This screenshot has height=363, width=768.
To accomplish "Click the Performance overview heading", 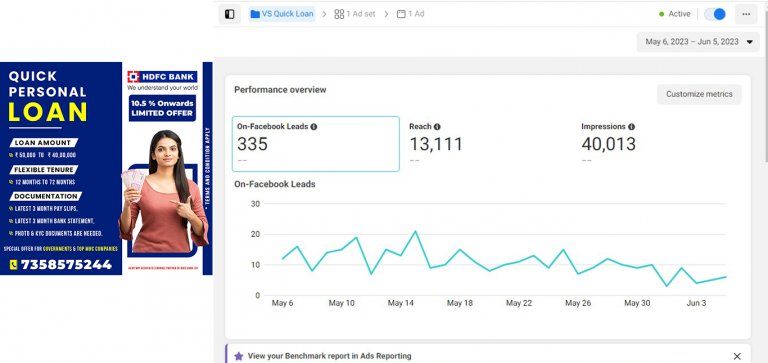I will pos(280,90).
